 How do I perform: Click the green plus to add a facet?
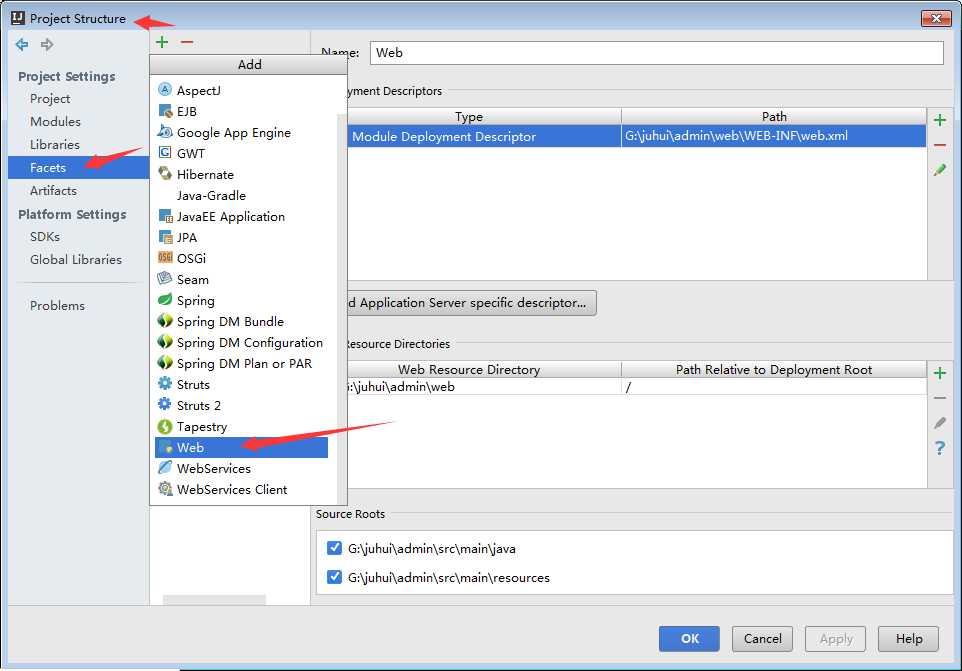[162, 42]
